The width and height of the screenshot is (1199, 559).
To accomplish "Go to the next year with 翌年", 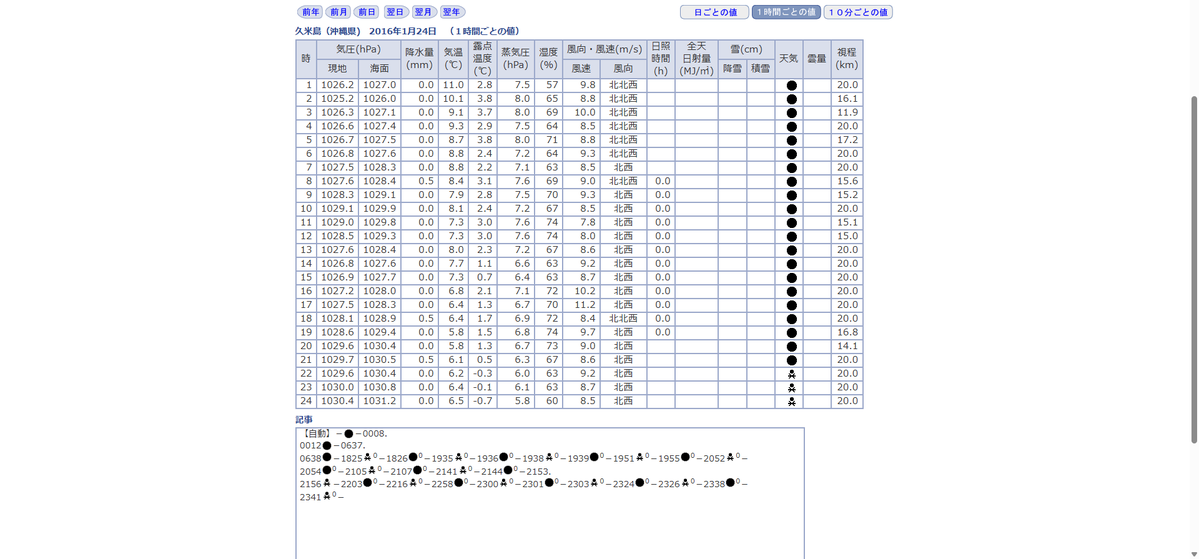I will pyautogui.click(x=453, y=12).
